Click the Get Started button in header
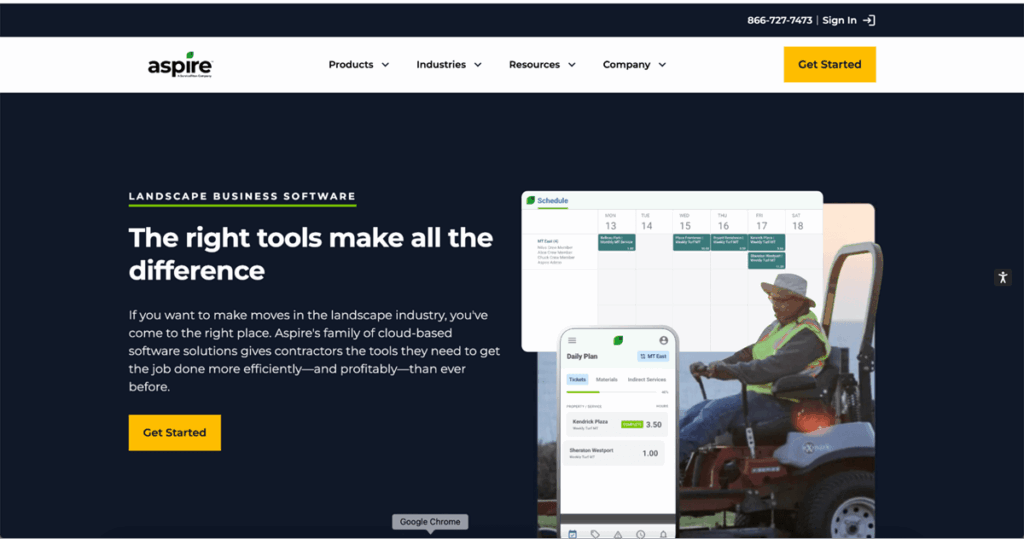The image size is (1024, 539). (x=829, y=65)
